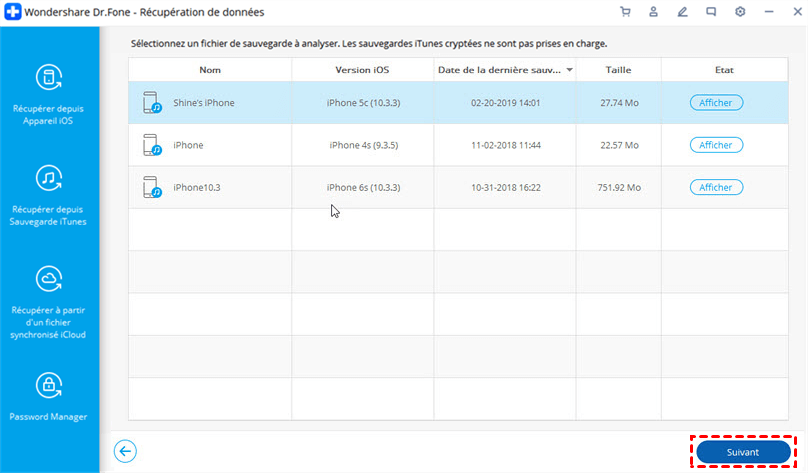Click size 27.74 Mo
808x473 pixels.
[619, 103]
